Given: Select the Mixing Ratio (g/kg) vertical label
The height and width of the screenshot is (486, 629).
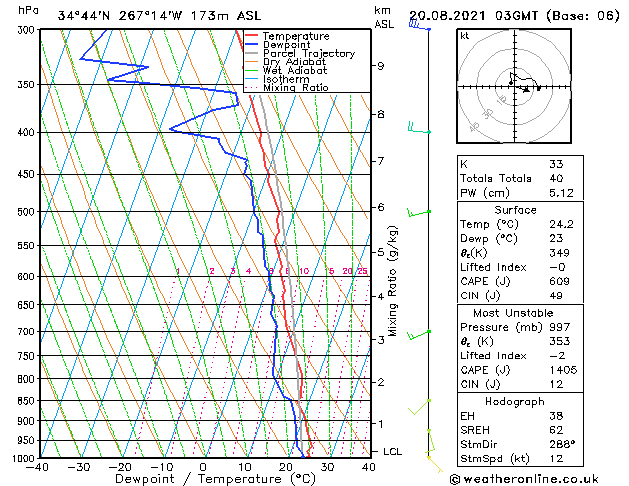Looking at the screenshot, I should pos(392,281).
